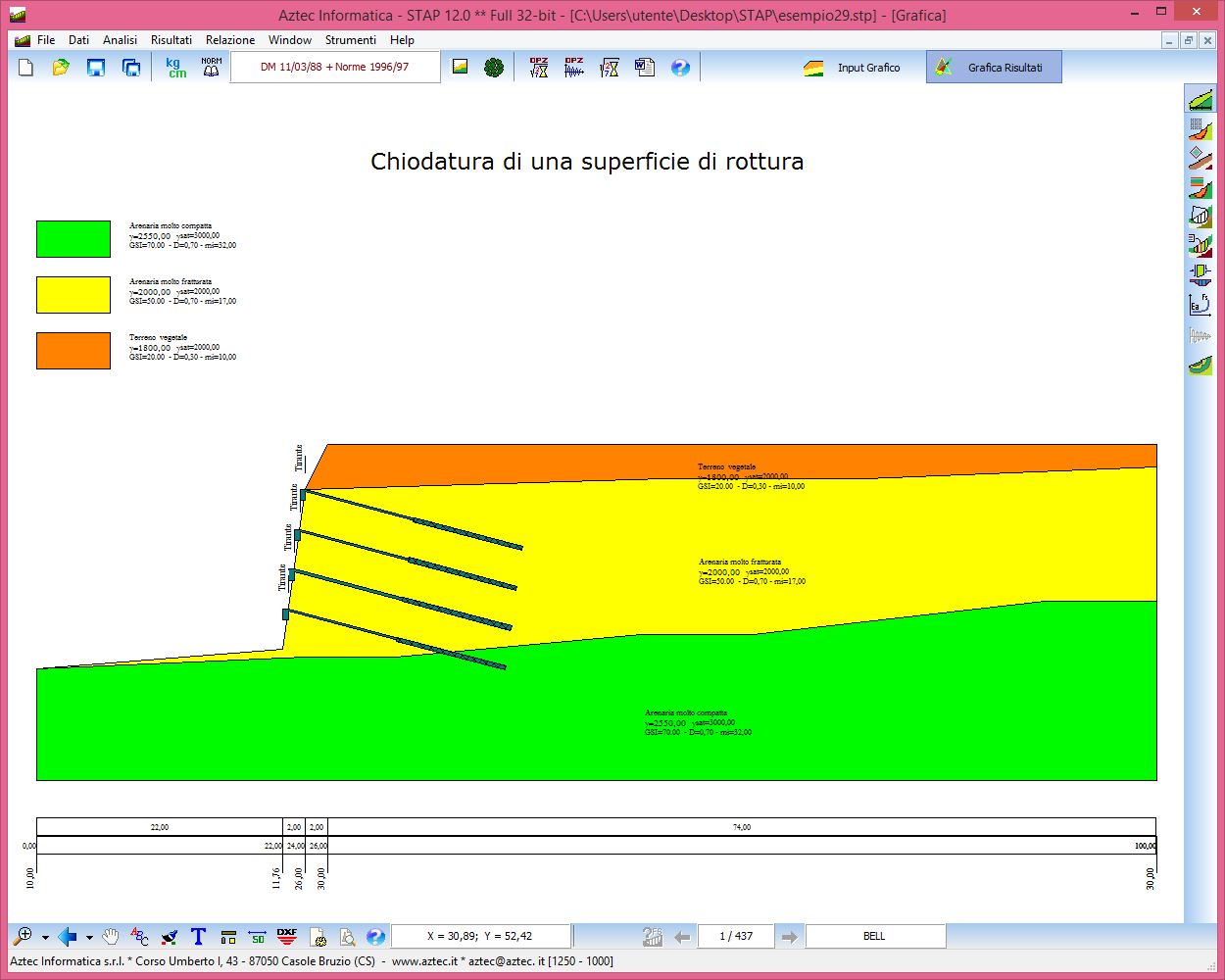Expand the zoom tool dropdown arrow
This screenshot has width=1225, height=980.
coord(45,938)
